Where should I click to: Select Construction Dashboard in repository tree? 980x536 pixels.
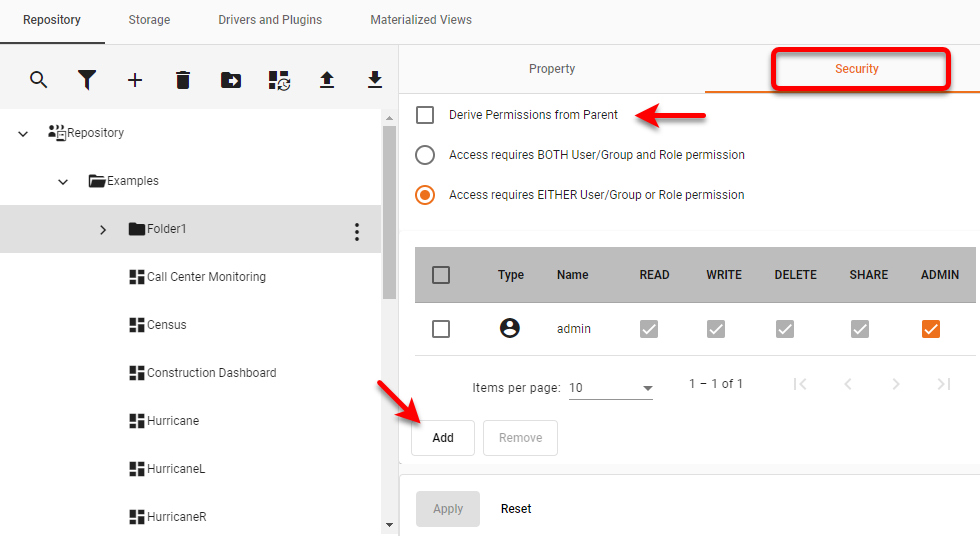point(211,373)
